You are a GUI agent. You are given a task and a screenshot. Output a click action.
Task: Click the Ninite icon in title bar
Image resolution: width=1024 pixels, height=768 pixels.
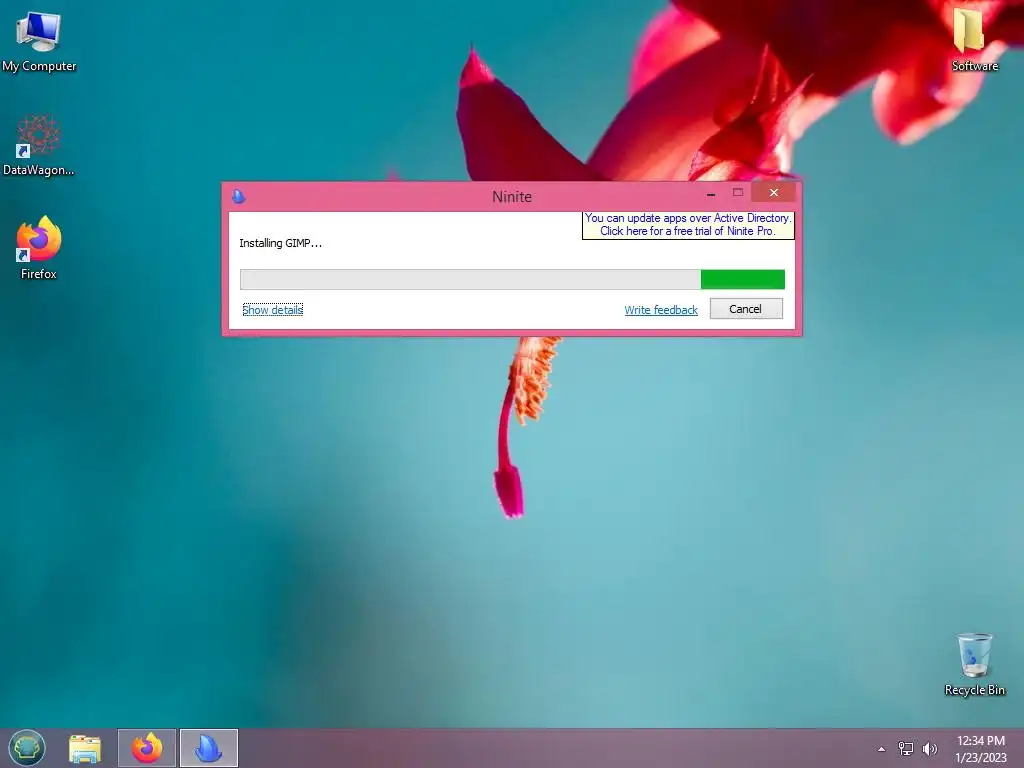pos(238,196)
